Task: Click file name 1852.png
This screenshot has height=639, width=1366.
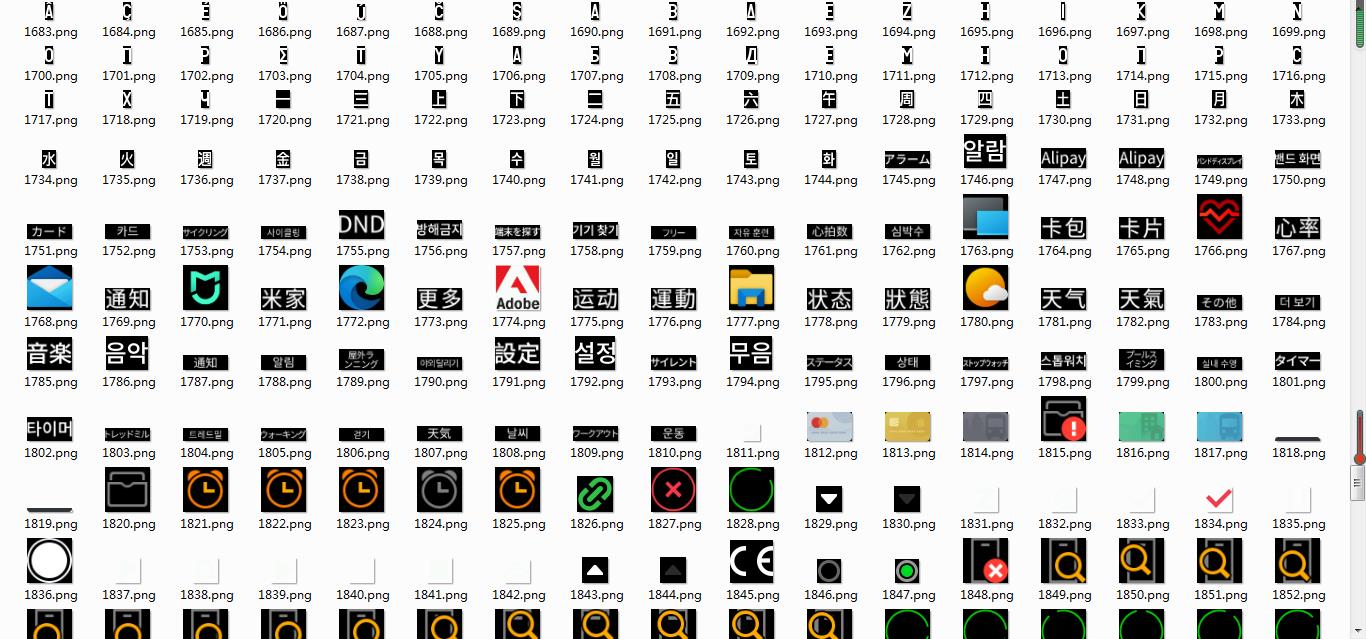Action: 1298,595
